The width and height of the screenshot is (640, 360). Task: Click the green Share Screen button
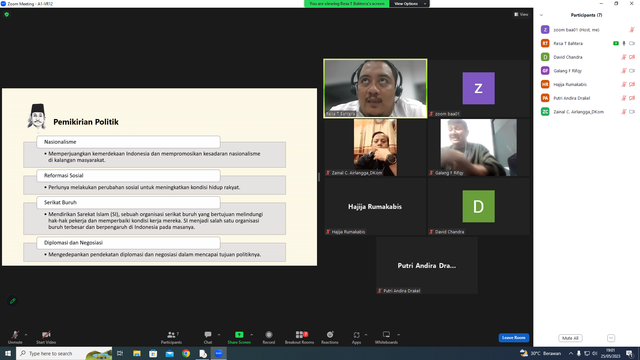coord(239,337)
